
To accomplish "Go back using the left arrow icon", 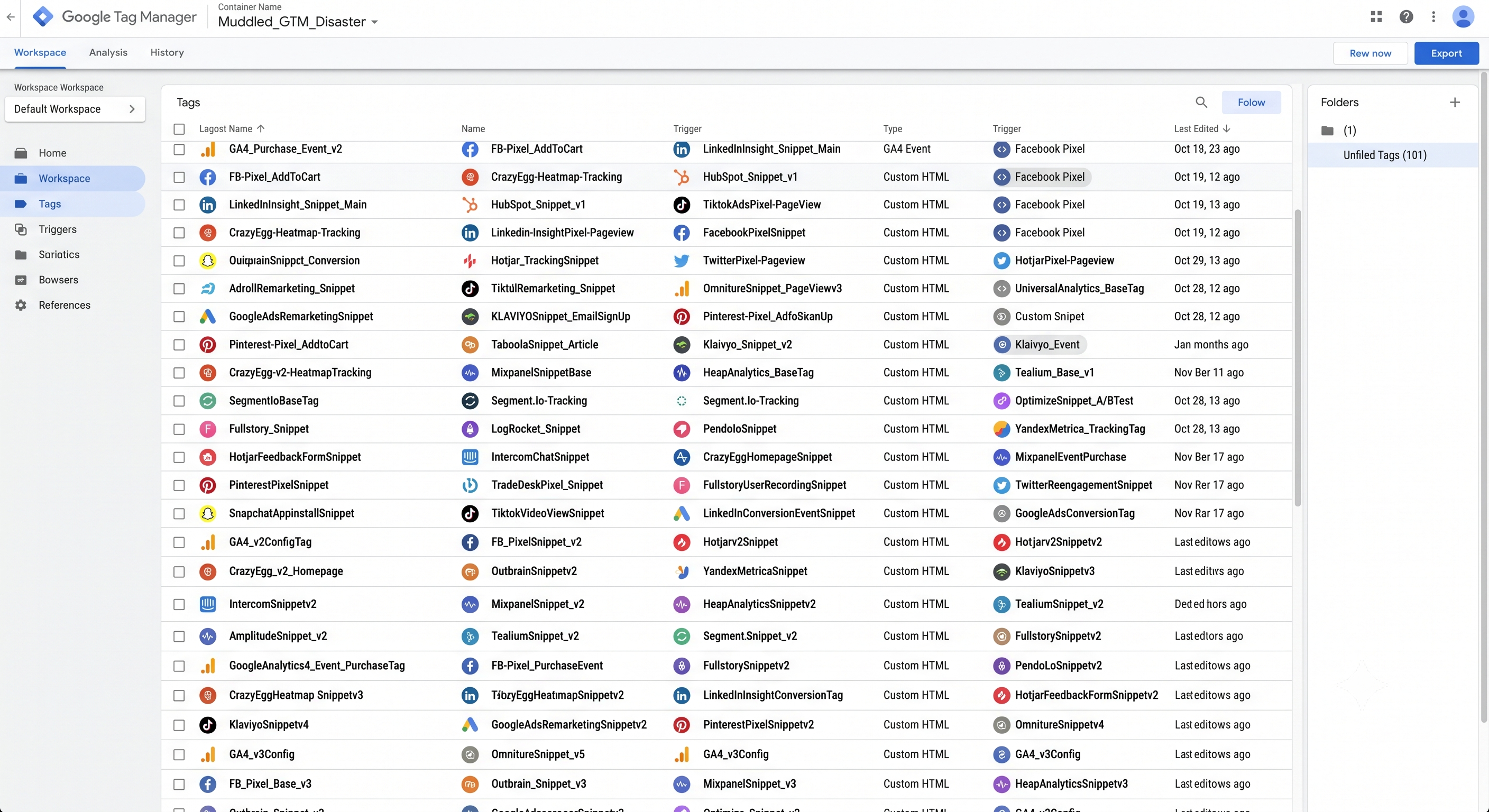I will click(11, 17).
